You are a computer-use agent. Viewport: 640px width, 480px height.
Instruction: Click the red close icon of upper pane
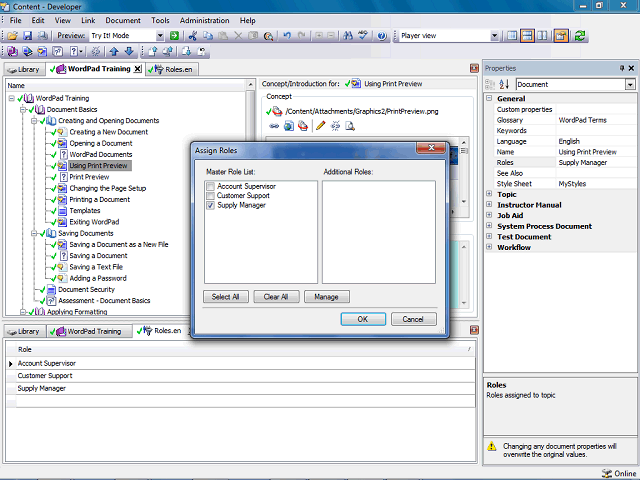474,68
